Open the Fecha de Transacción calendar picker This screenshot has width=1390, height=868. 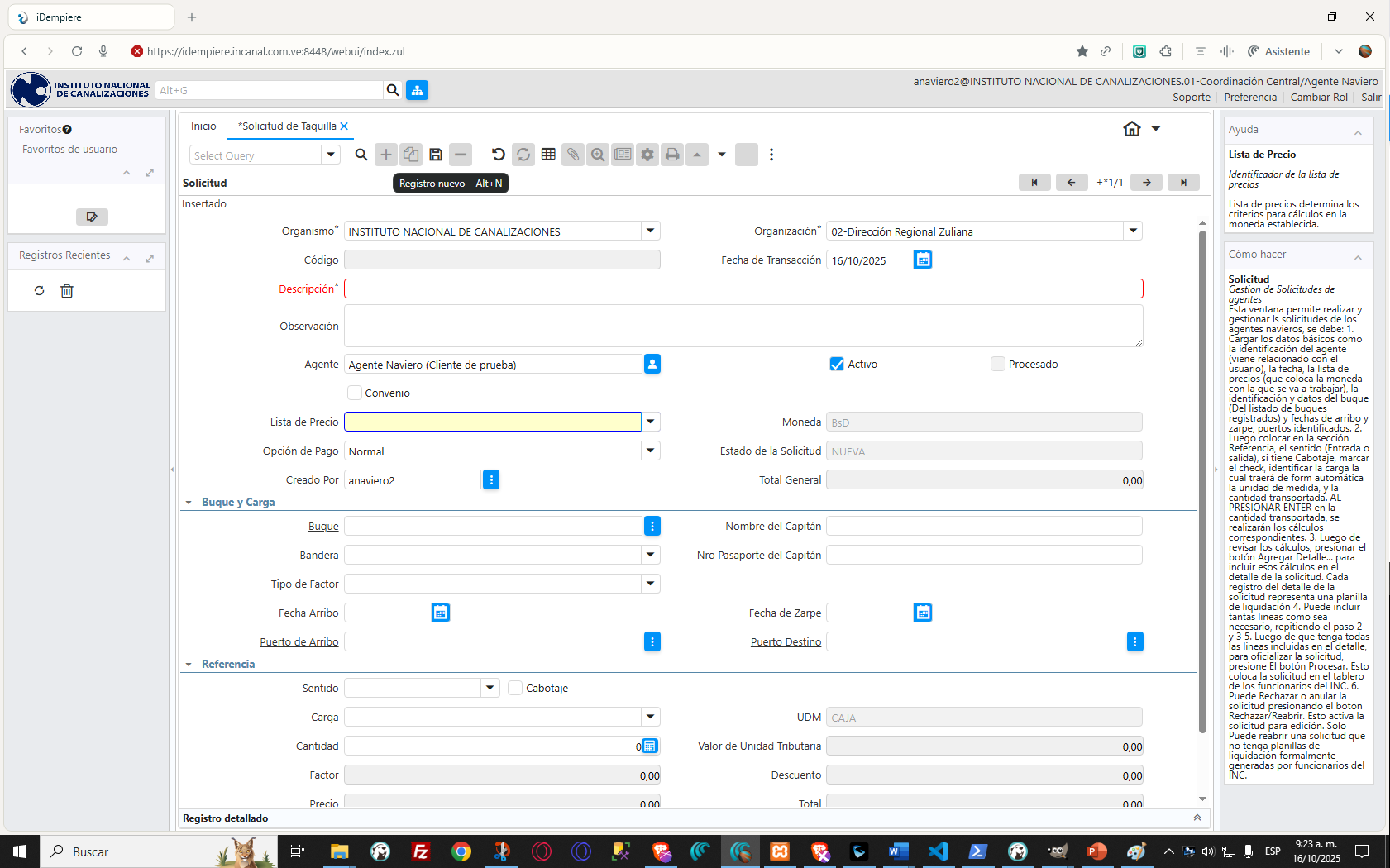(923, 260)
